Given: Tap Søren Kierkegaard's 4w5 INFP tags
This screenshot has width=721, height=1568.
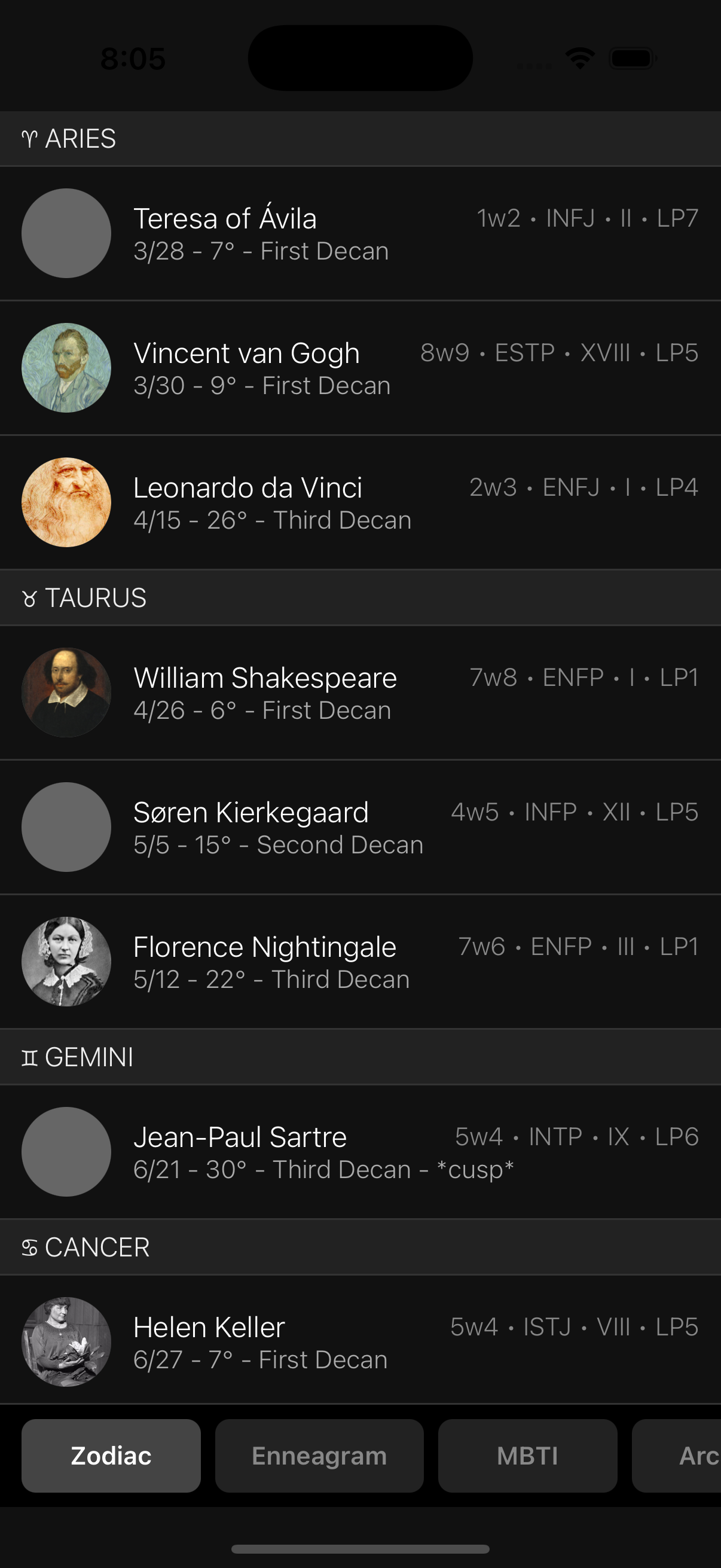Looking at the screenshot, I should coord(574,812).
